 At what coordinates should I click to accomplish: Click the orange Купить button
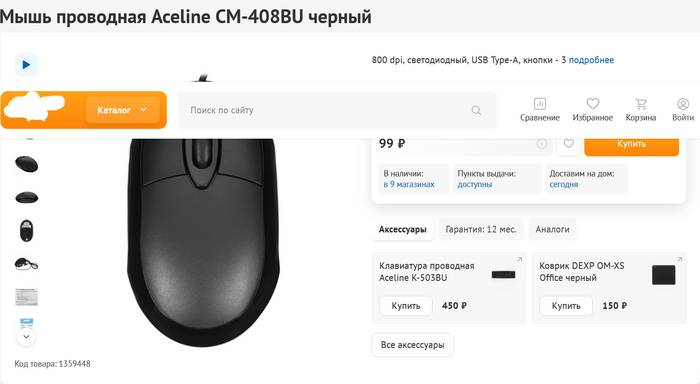(x=631, y=144)
